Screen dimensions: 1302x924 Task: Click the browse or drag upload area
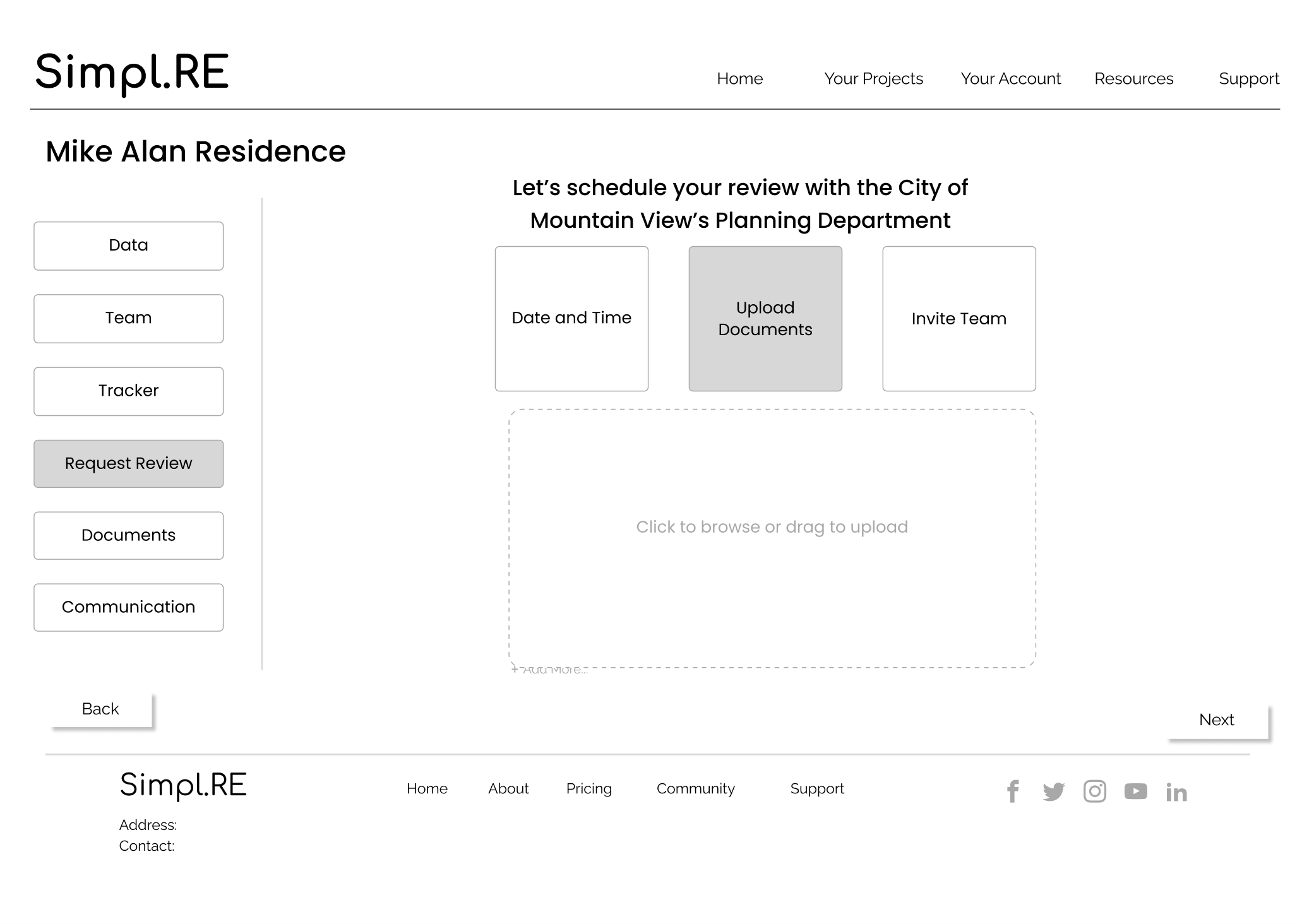click(772, 538)
